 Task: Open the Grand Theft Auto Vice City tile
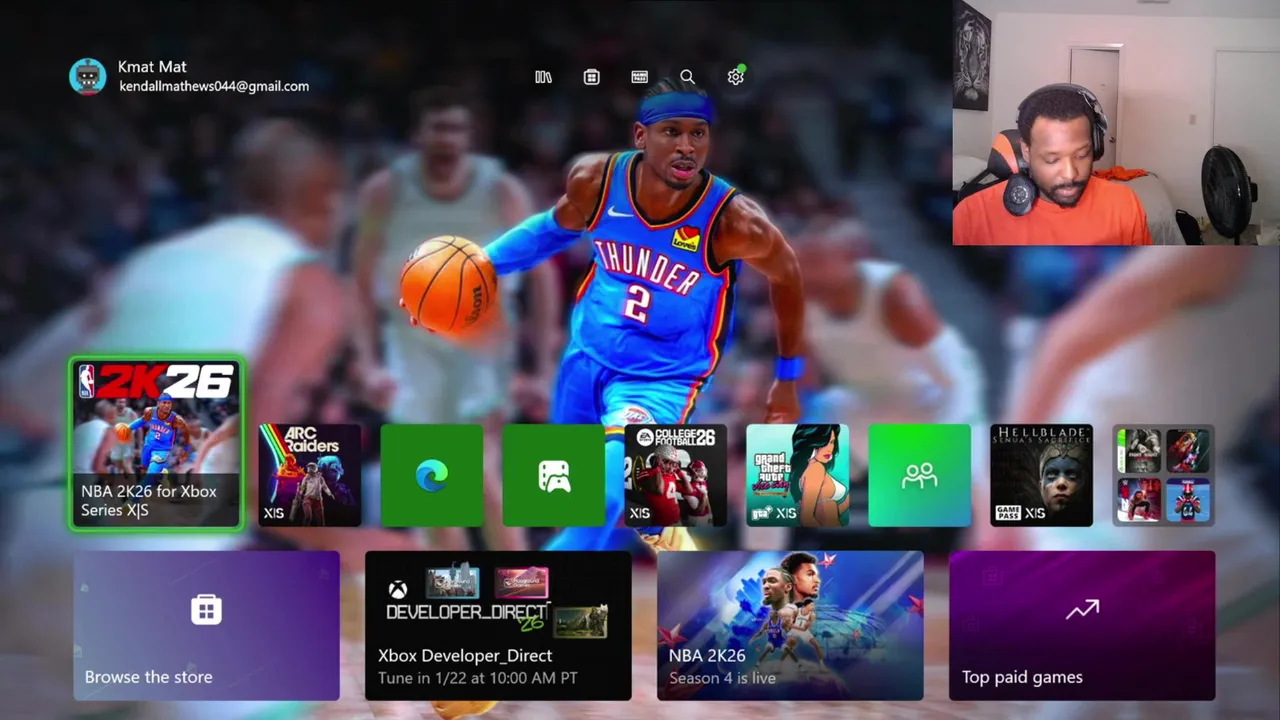click(797, 475)
